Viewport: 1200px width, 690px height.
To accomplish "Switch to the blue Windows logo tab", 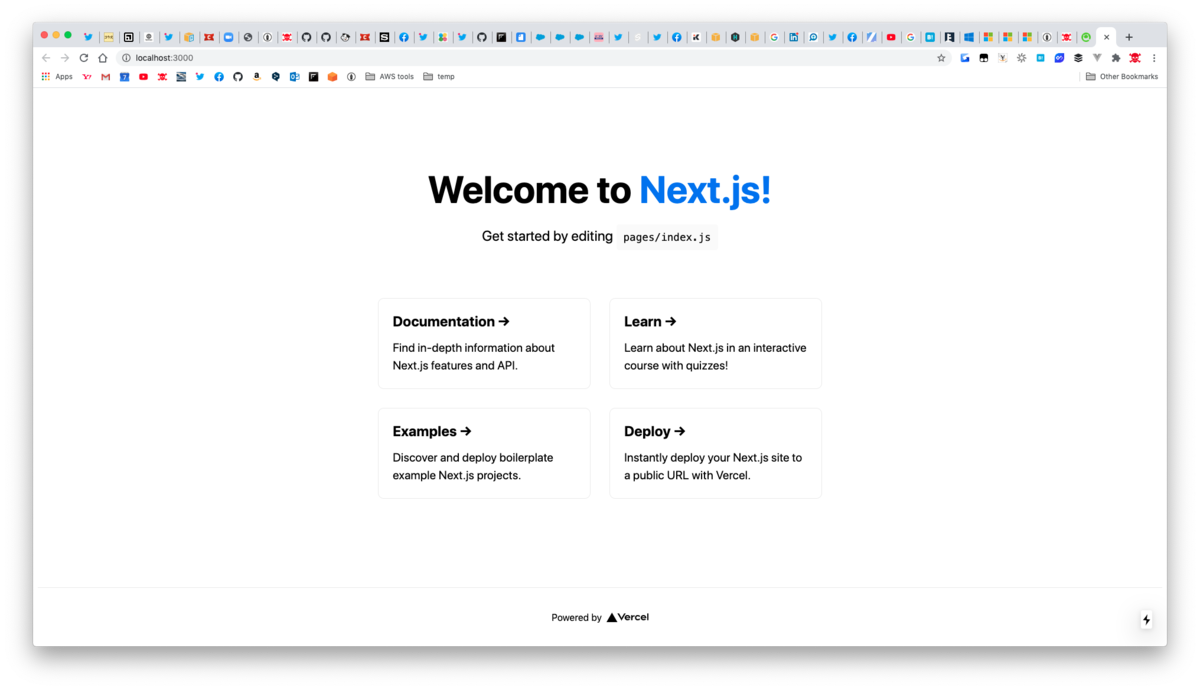I will pos(969,37).
